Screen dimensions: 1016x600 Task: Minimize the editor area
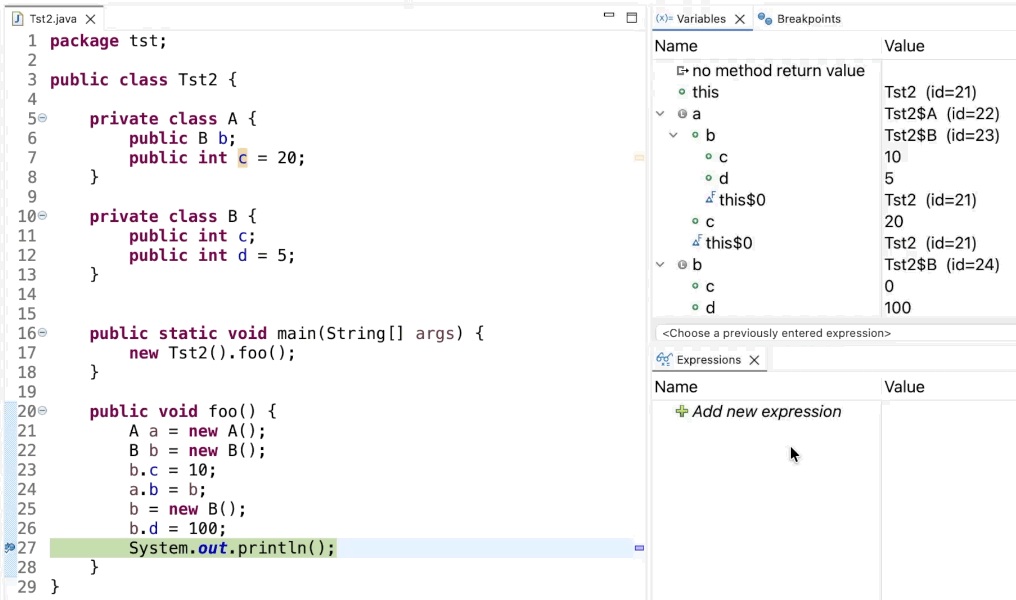click(608, 15)
